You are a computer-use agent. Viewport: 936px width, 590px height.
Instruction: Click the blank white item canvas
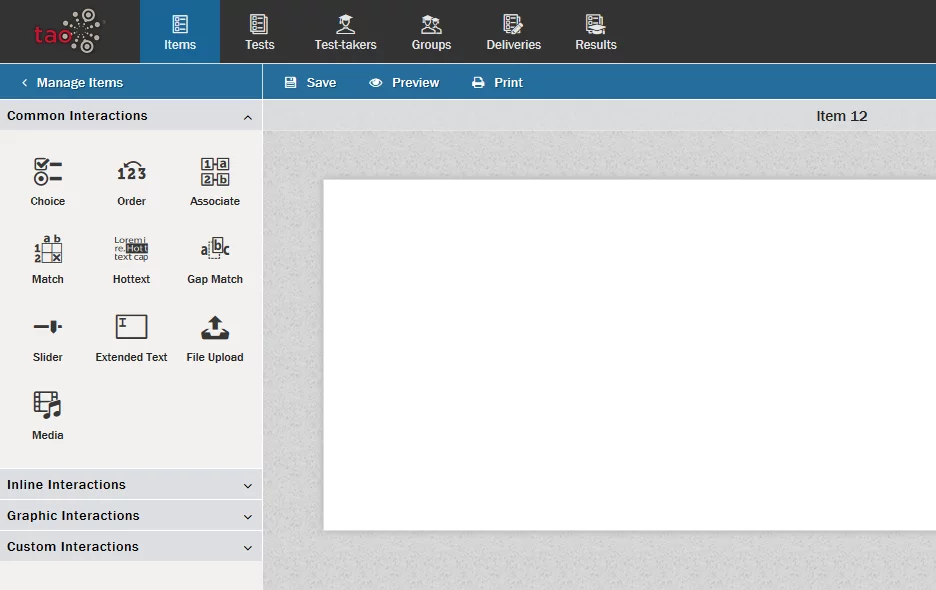pyautogui.click(x=628, y=355)
